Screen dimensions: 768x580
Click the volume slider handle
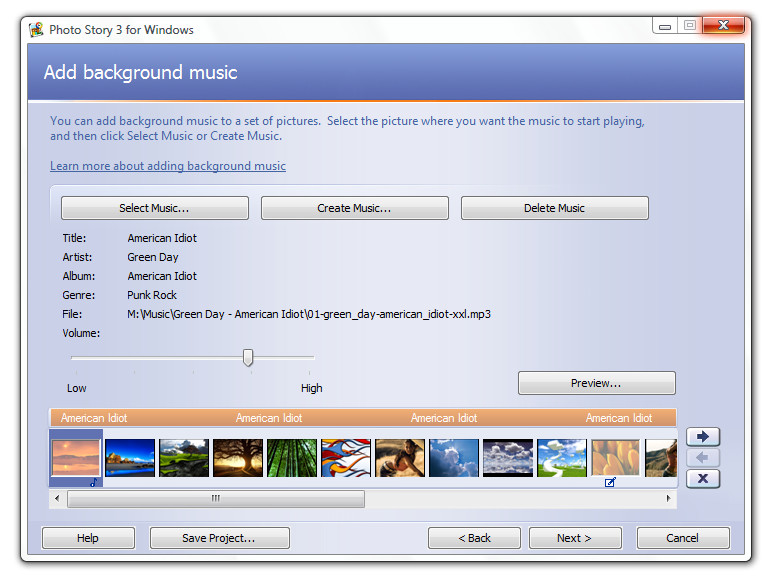tap(248, 358)
